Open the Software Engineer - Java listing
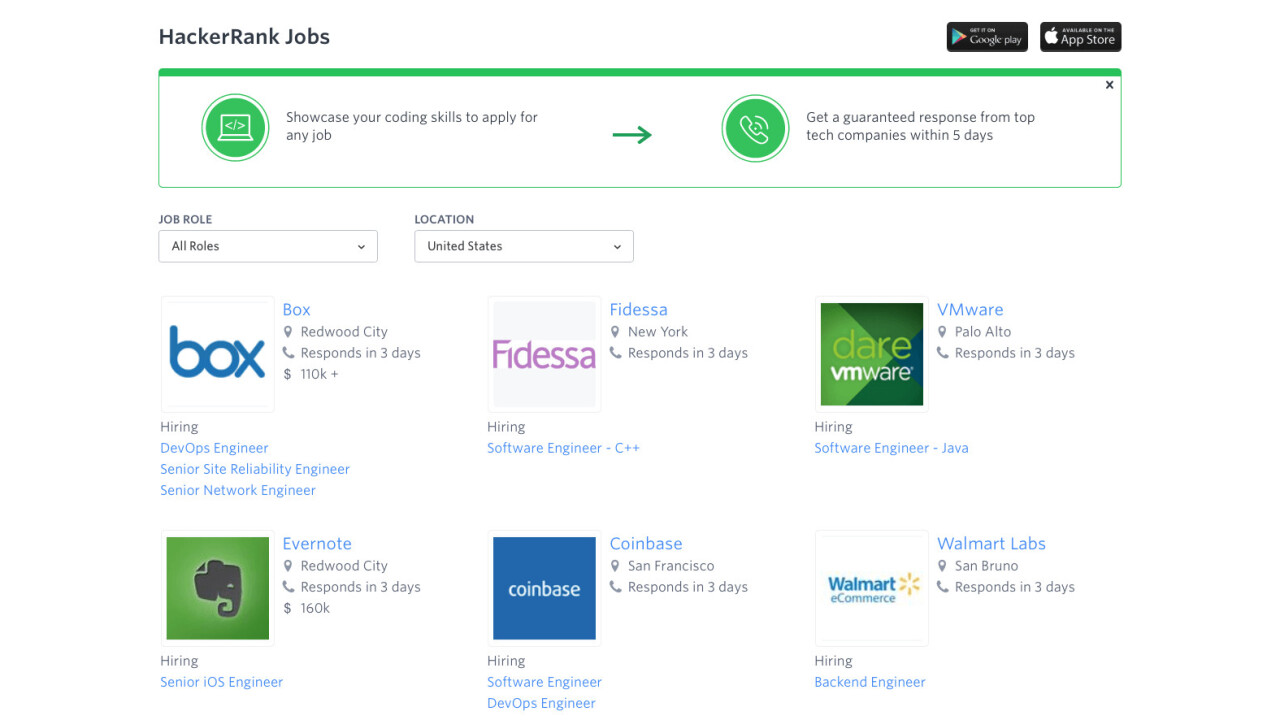 [x=891, y=448]
